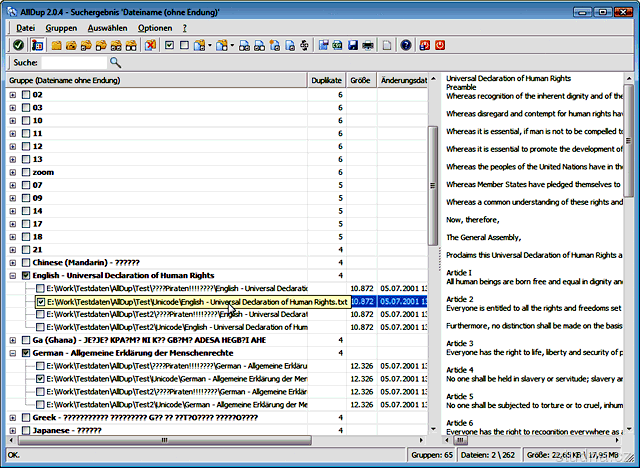Tick the checkbox of group zoom
The height and width of the screenshot is (468, 640).
[25, 171]
